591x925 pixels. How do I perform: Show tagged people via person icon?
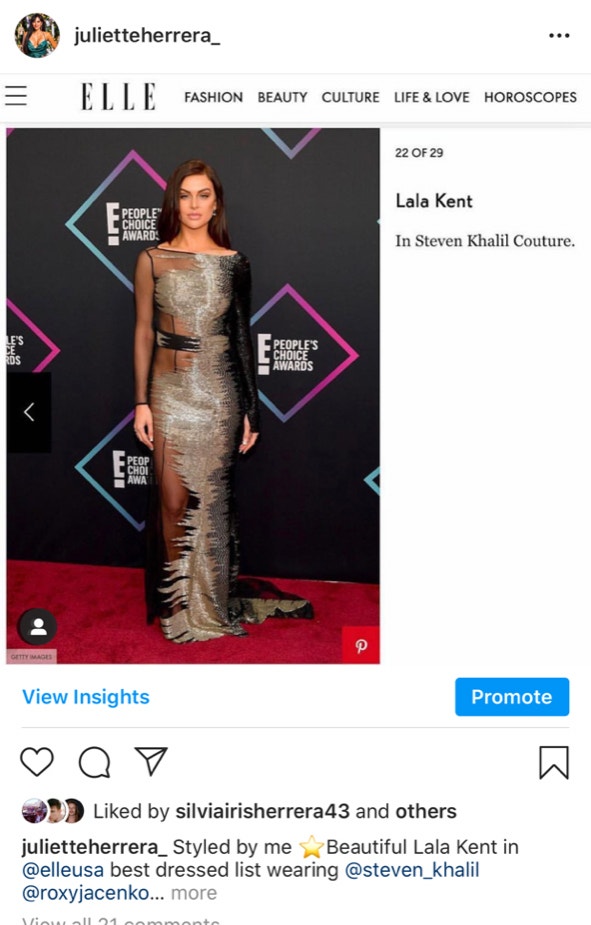click(38, 626)
